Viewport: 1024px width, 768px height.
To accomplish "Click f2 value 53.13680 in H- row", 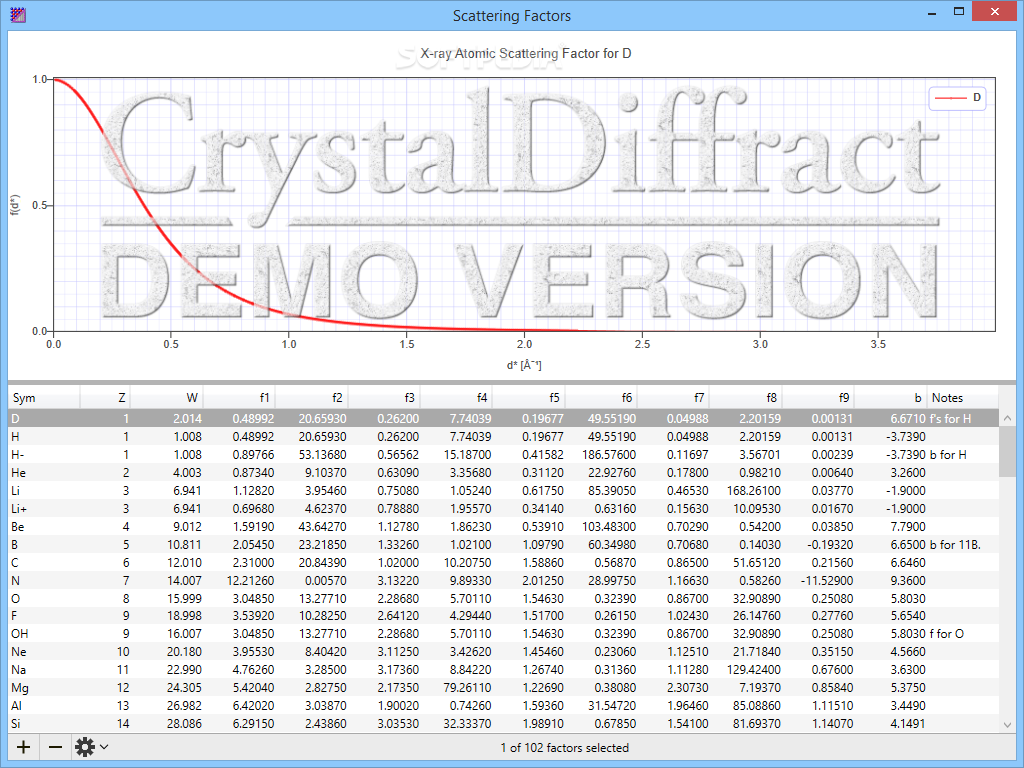I will pos(323,455).
